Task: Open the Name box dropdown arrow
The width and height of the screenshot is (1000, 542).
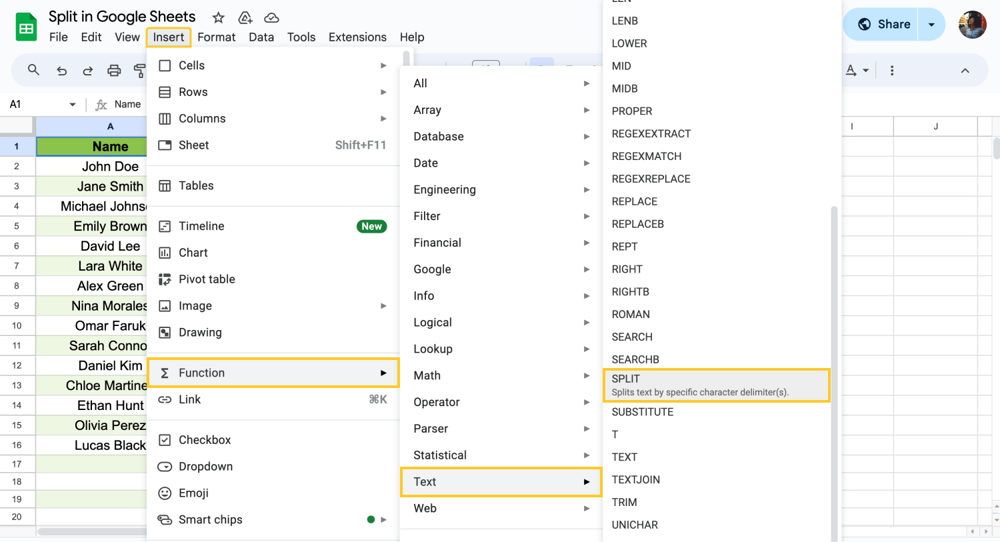Action: (72, 105)
